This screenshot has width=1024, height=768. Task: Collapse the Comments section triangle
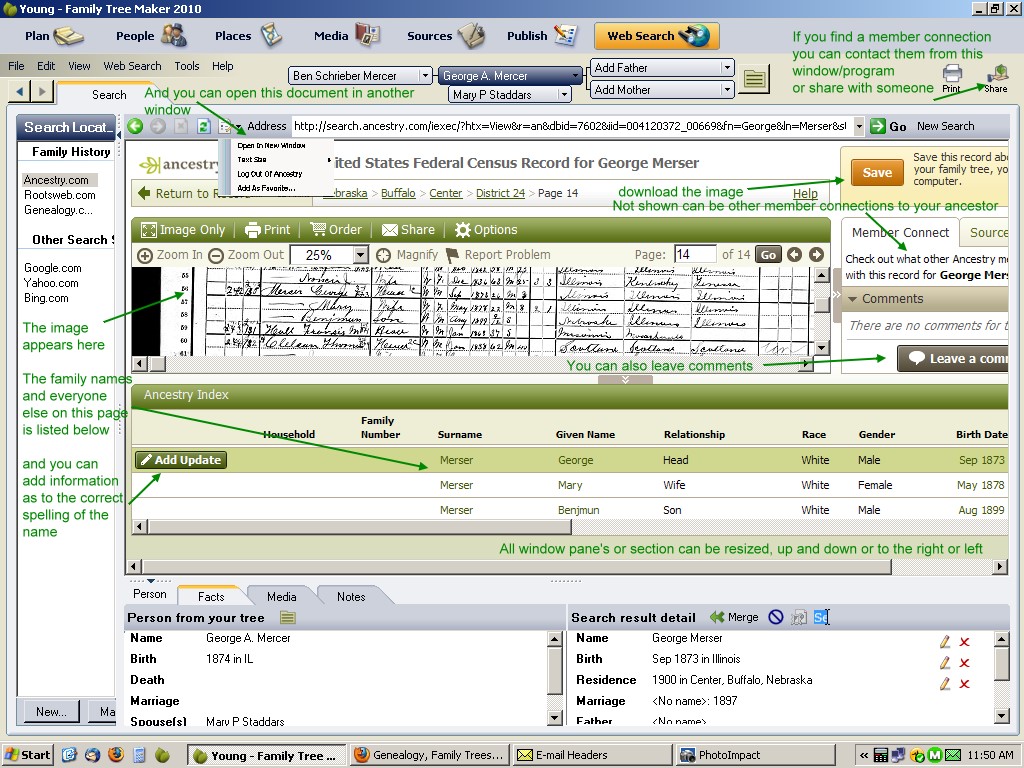pyautogui.click(x=852, y=299)
